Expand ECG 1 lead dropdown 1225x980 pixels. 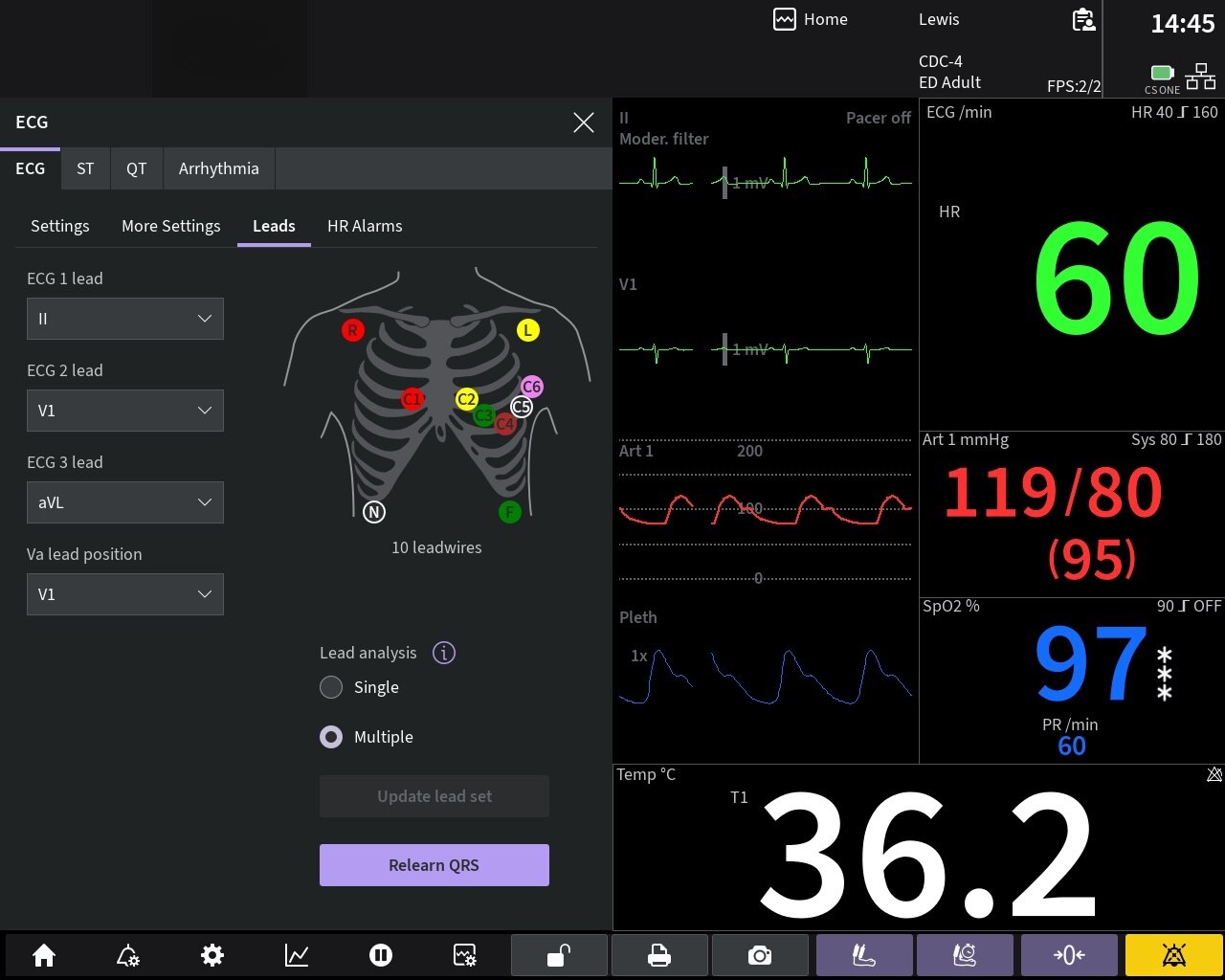tap(125, 319)
